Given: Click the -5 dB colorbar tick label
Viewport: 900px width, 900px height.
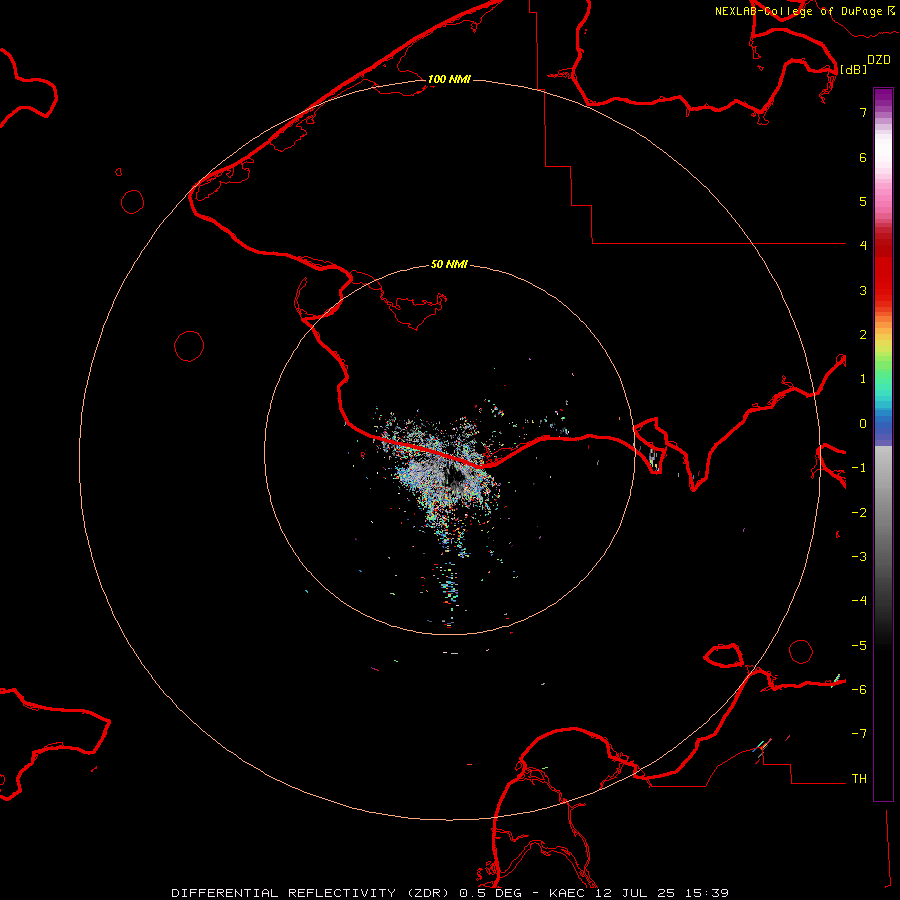Looking at the screenshot, I should pyautogui.click(x=859, y=646).
